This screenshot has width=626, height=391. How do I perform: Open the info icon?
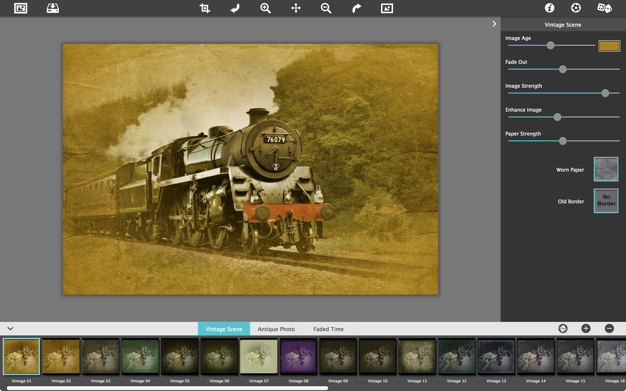[550, 8]
